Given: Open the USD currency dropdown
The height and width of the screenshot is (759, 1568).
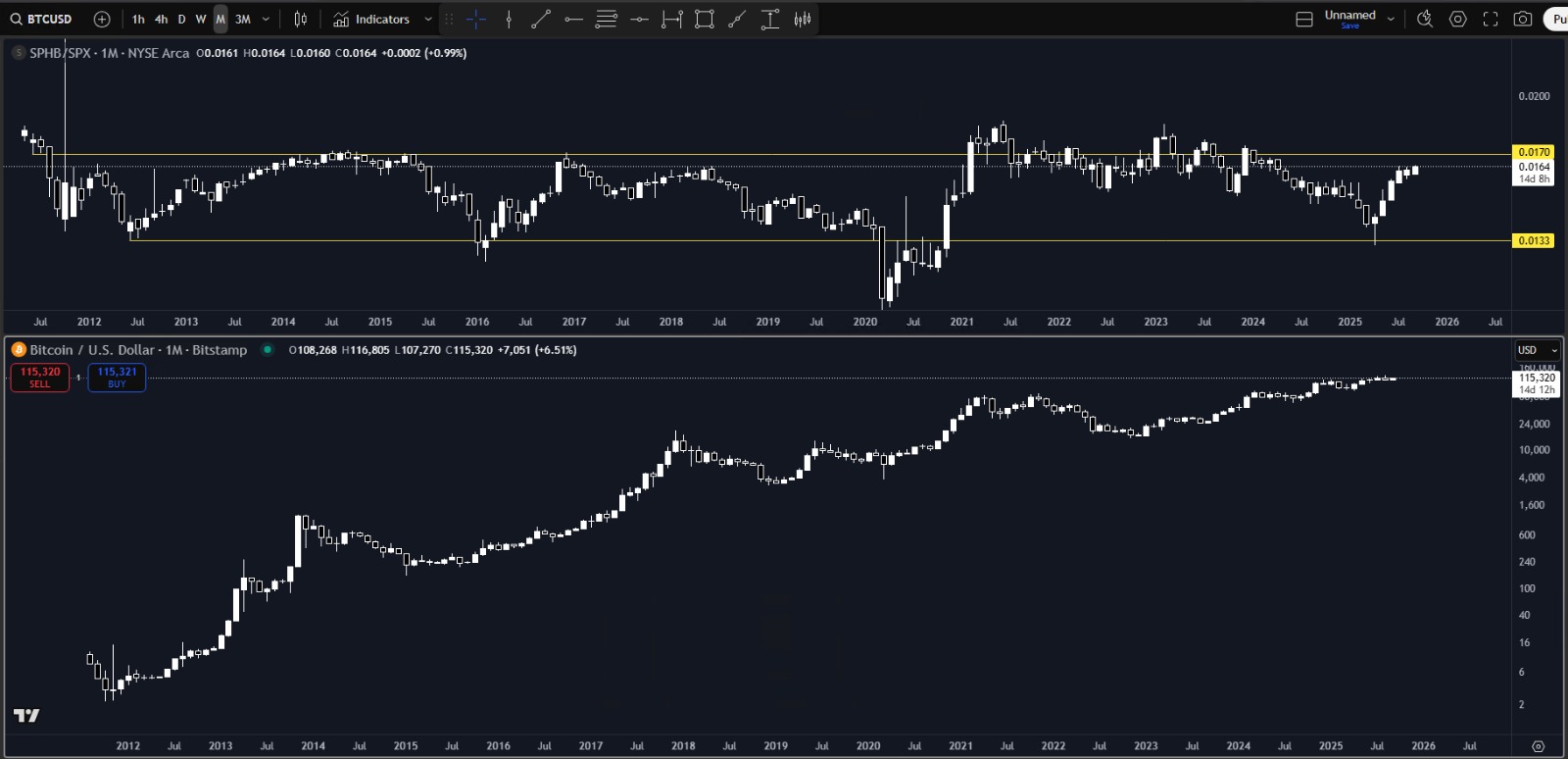Looking at the screenshot, I should tap(1537, 350).
